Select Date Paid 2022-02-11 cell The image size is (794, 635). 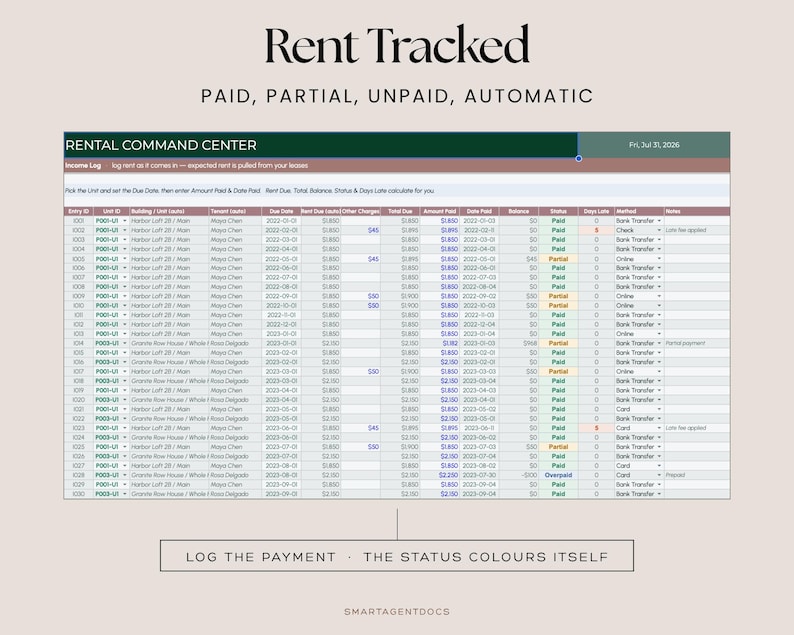(479, 230)
